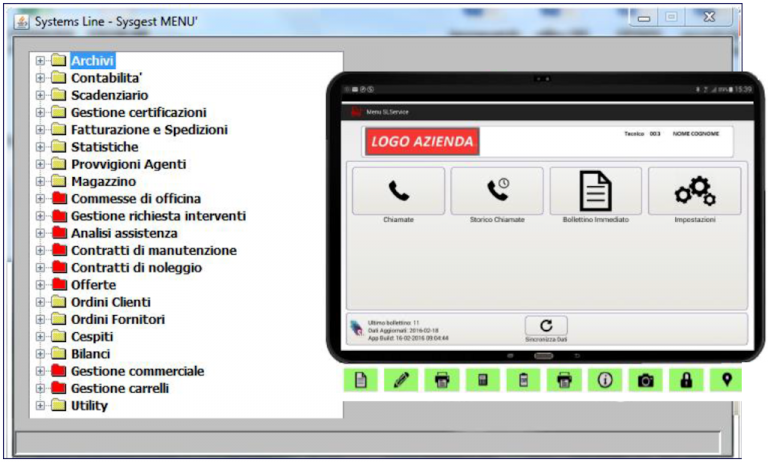The image size is (768, 462).
Task: Minimize the Sysgest MENU' window
Action: [644, 18]
